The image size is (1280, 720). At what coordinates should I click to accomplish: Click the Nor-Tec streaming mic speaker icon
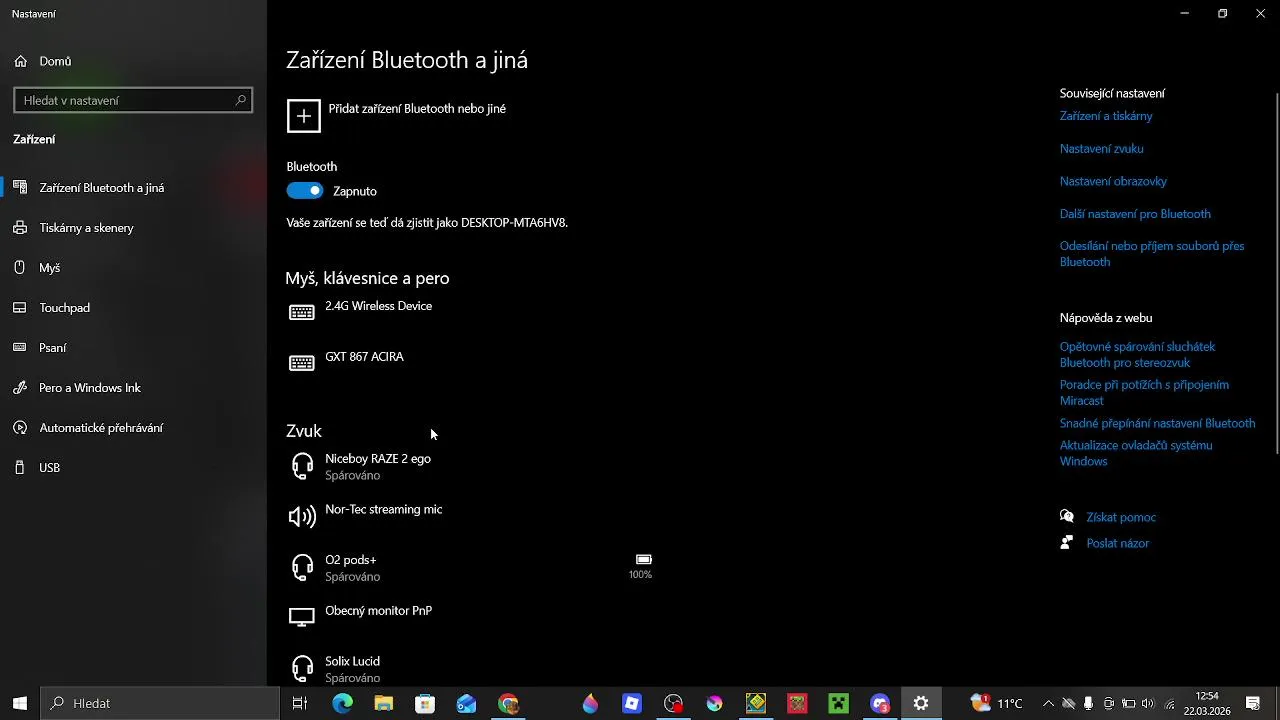coord(302,517)
